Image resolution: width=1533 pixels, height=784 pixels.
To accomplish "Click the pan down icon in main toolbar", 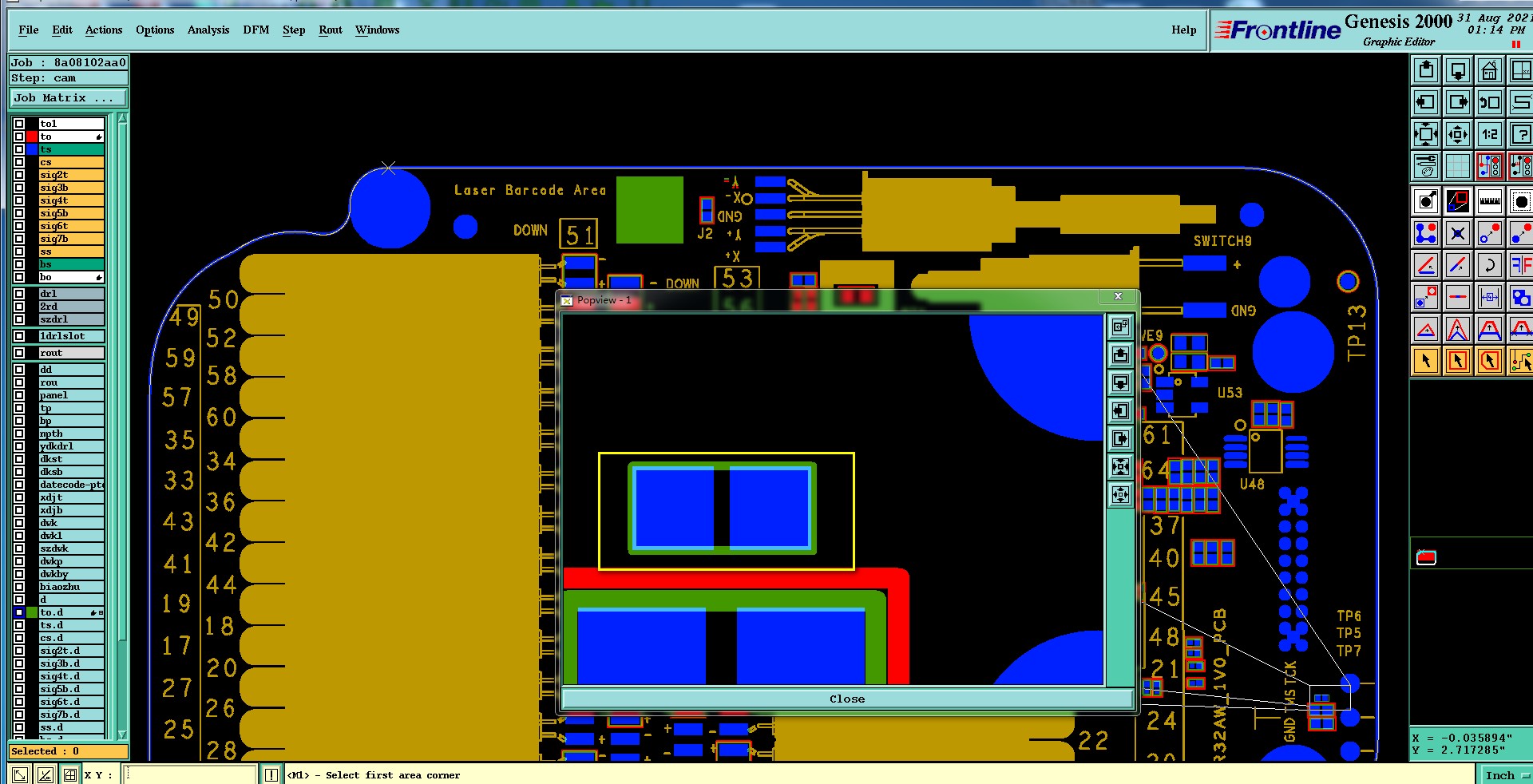I will coord(1458,70).
